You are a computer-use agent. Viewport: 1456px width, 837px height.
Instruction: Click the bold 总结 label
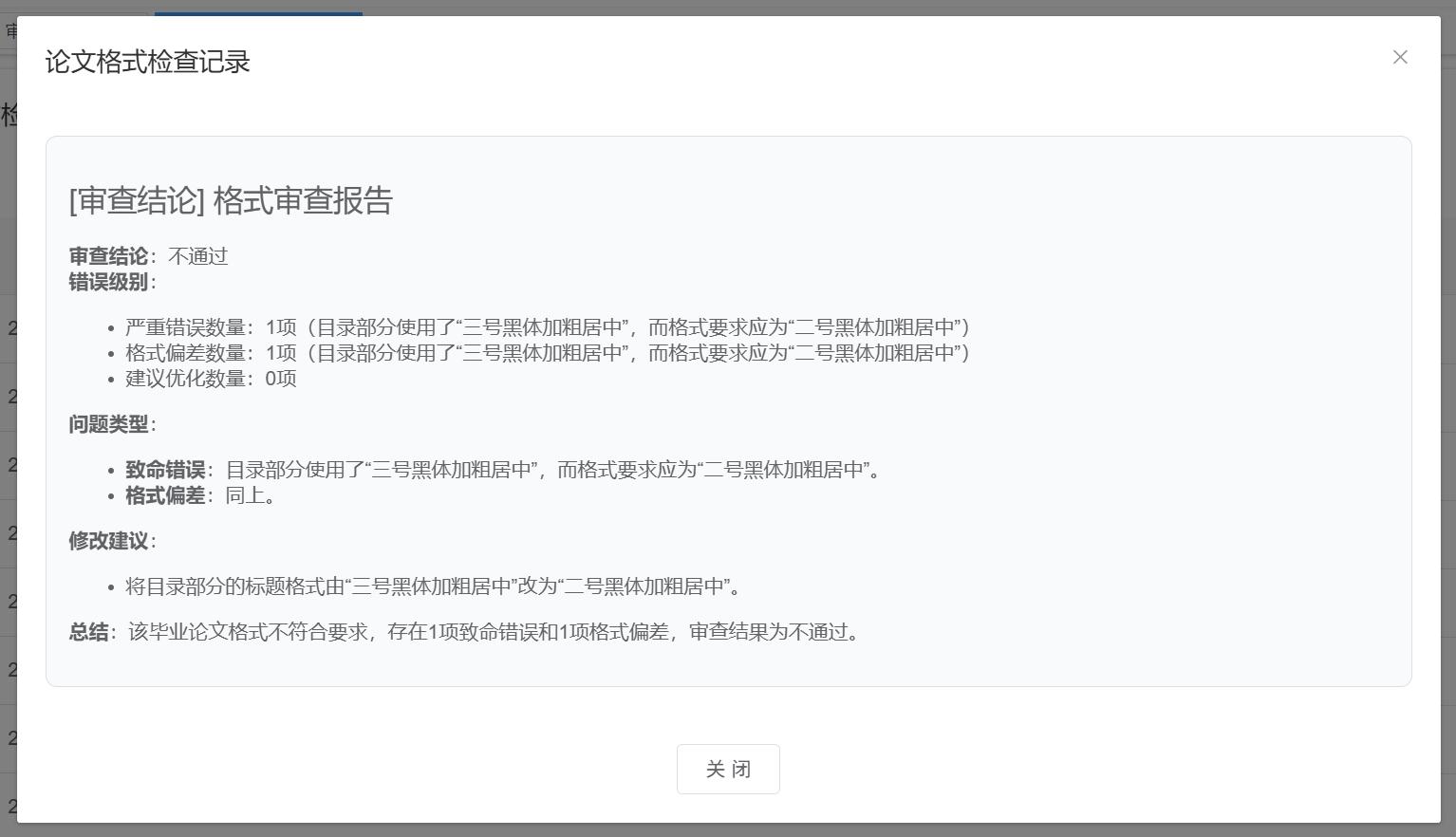pyautogui.click(x=88, y=632)
